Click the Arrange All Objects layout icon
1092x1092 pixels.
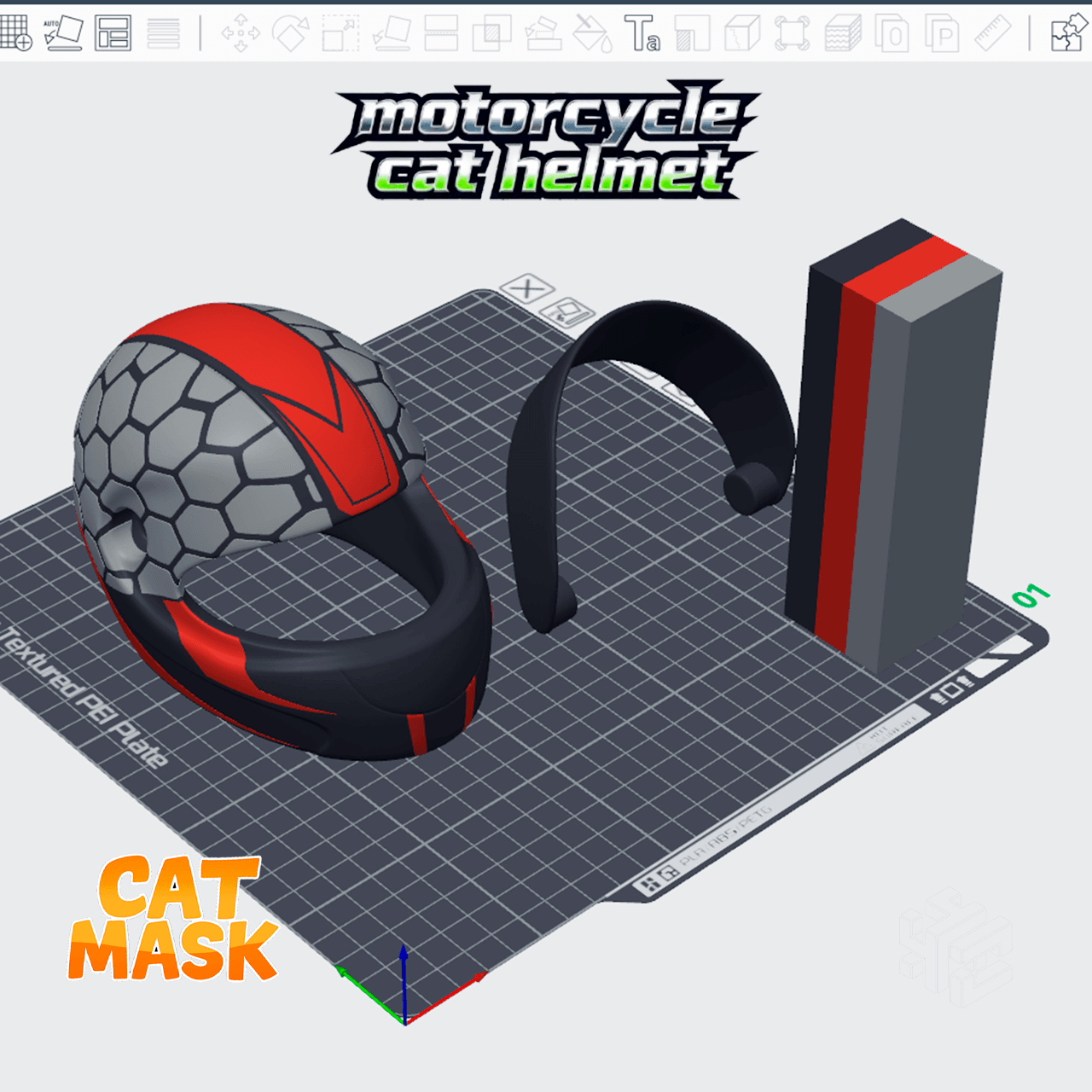(x=113, y=34)
